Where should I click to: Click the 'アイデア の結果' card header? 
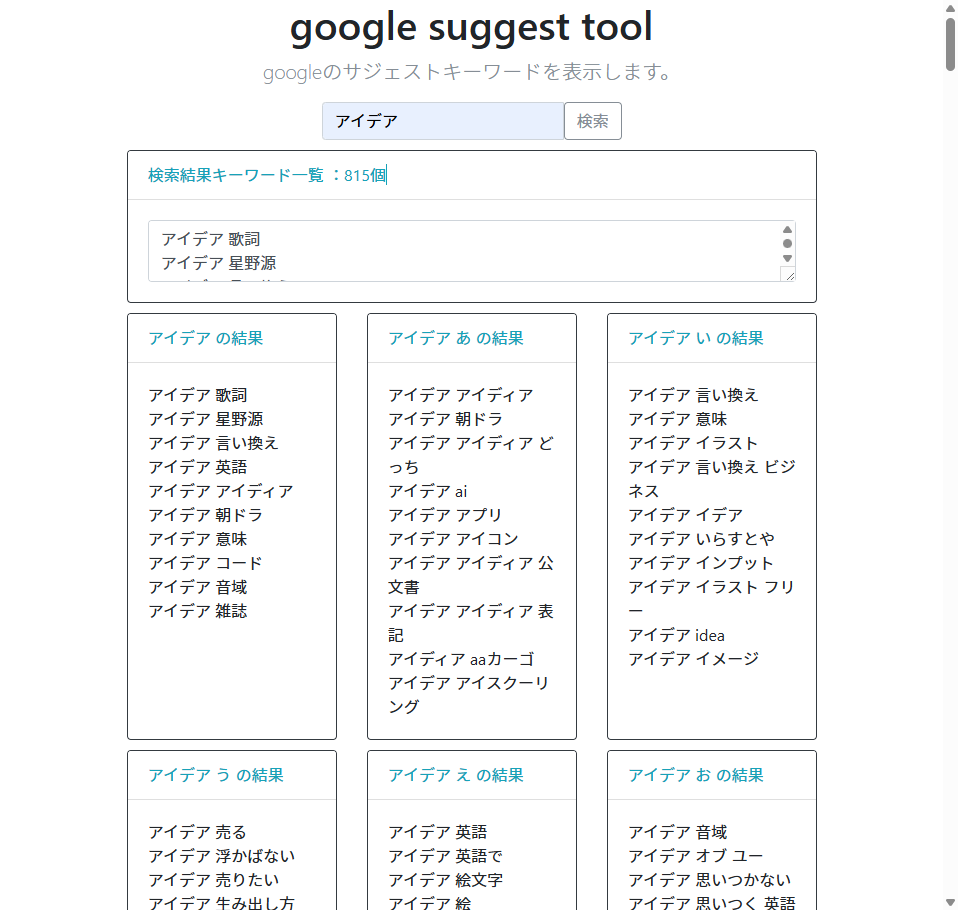tap(206, 338)
